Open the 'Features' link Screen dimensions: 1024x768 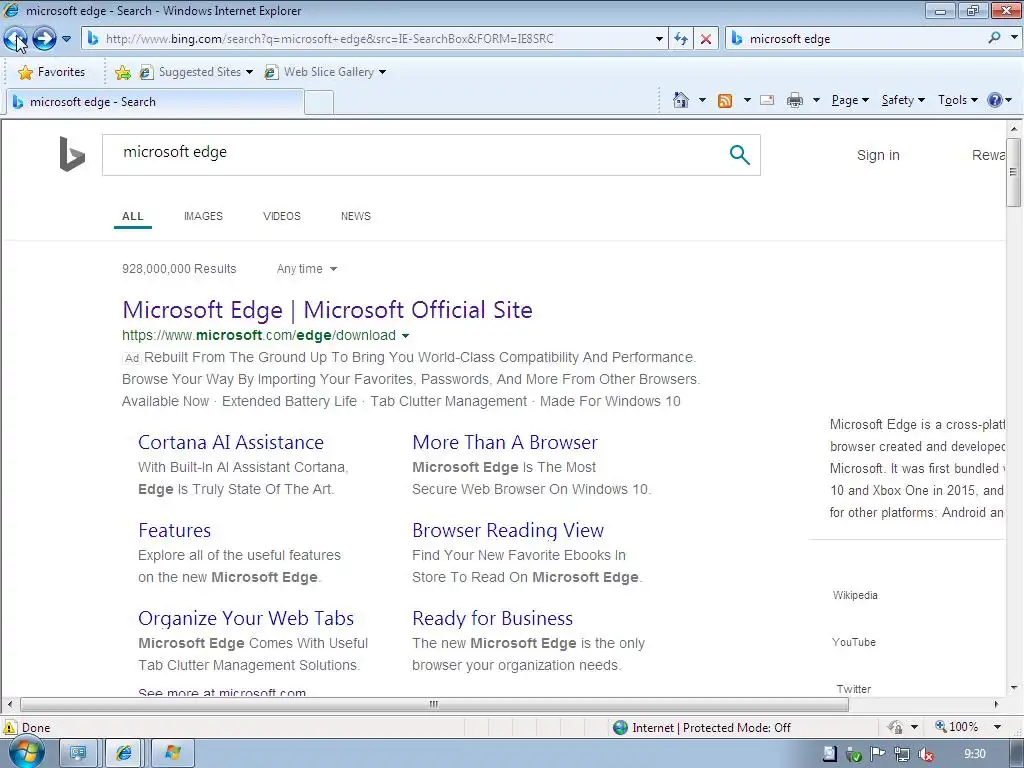pos(174,530)
